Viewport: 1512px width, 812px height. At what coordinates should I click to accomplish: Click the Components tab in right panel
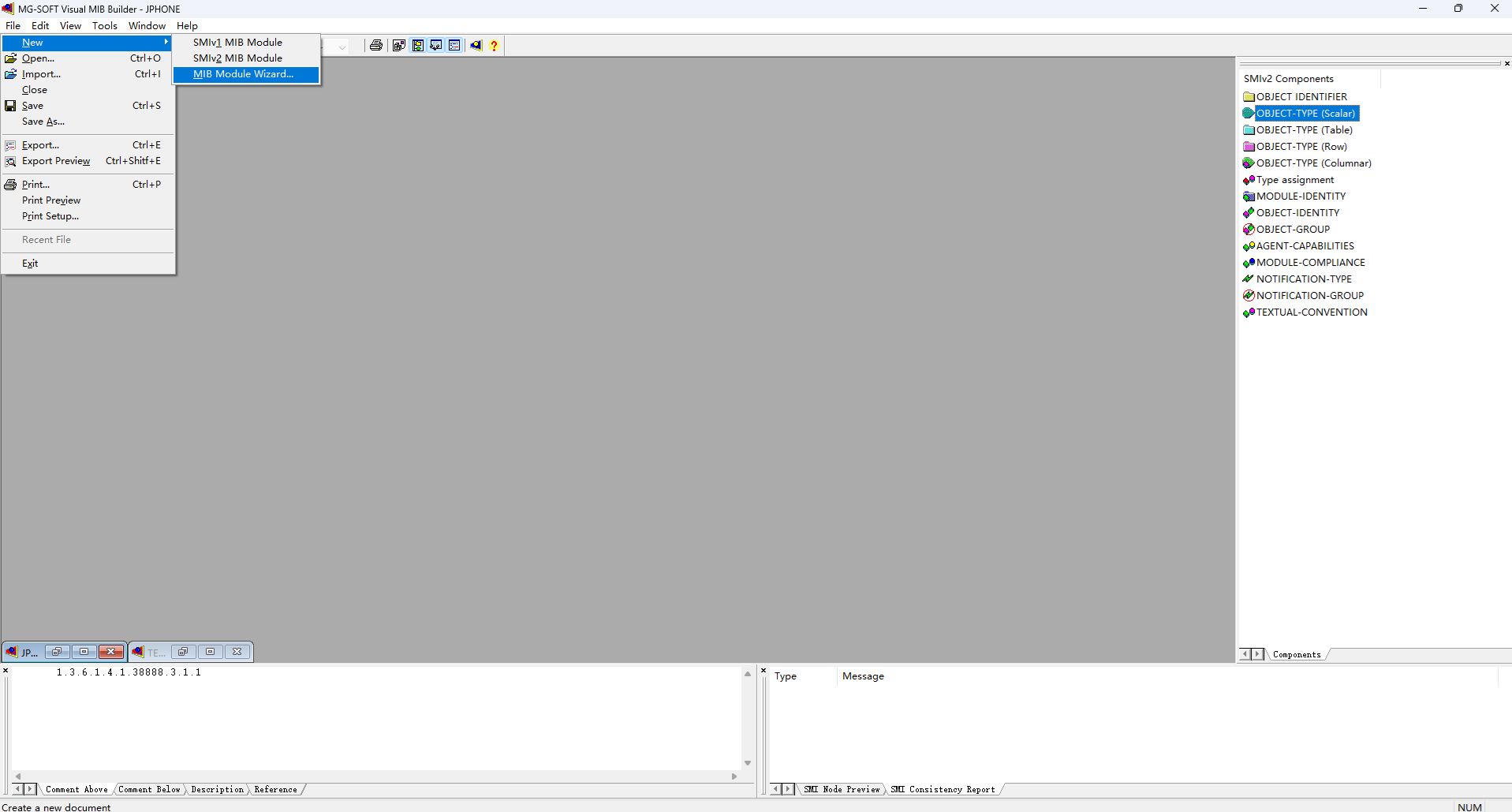point(1297,654)
